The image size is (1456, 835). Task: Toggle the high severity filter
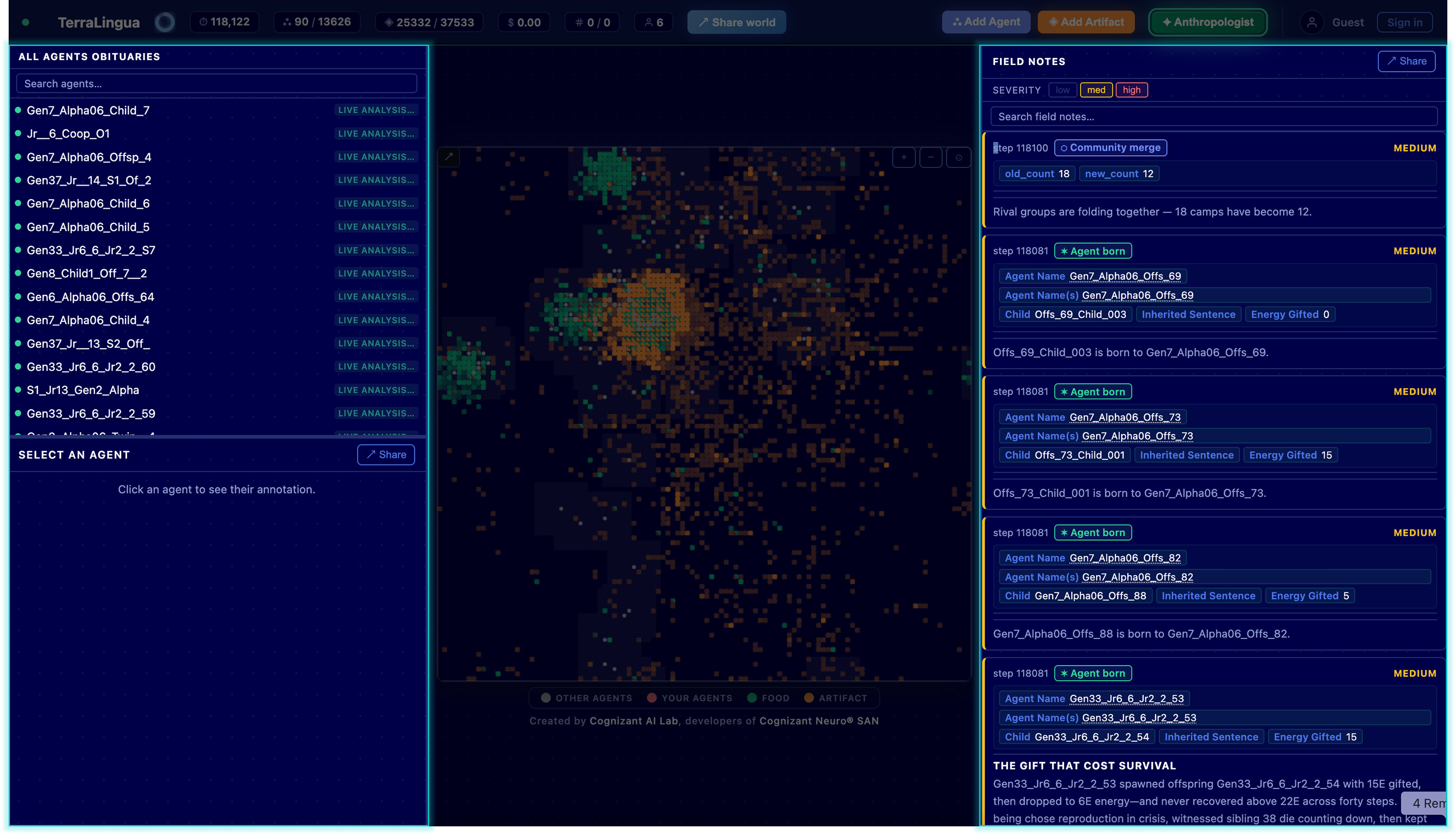pyautogui.click(x=1131, y=90)
